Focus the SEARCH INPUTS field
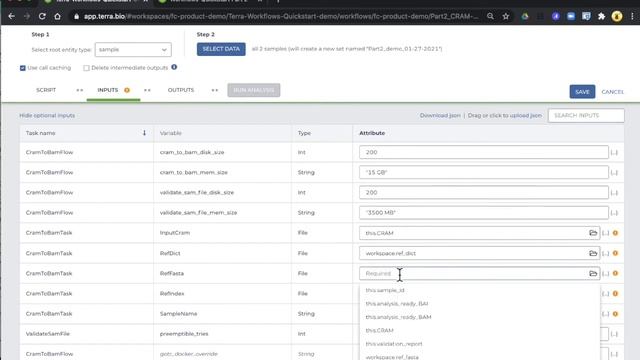Screen dimensions: 640x360 [x=586, y=116]
